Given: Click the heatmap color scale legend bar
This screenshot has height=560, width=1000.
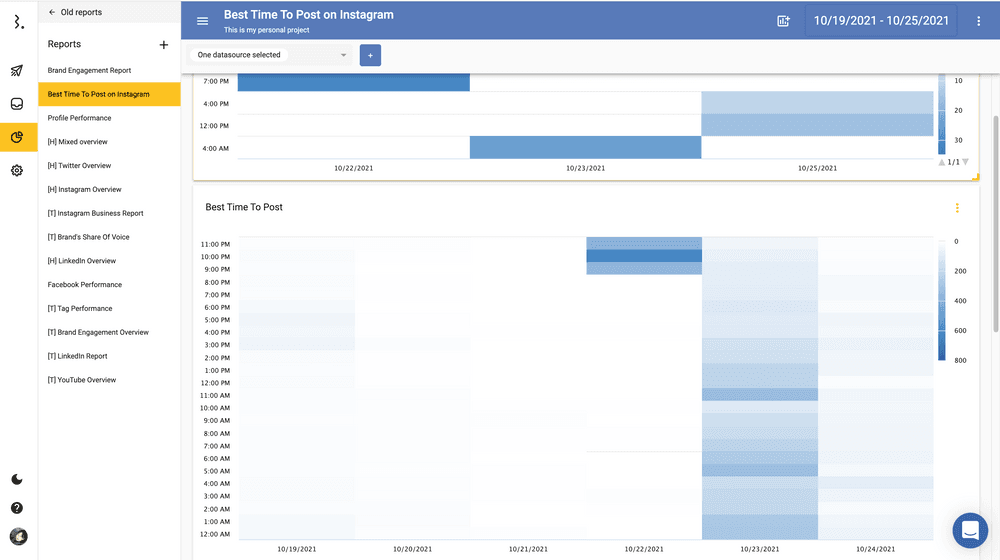Looking at the screenshot, I should (942, 300).
